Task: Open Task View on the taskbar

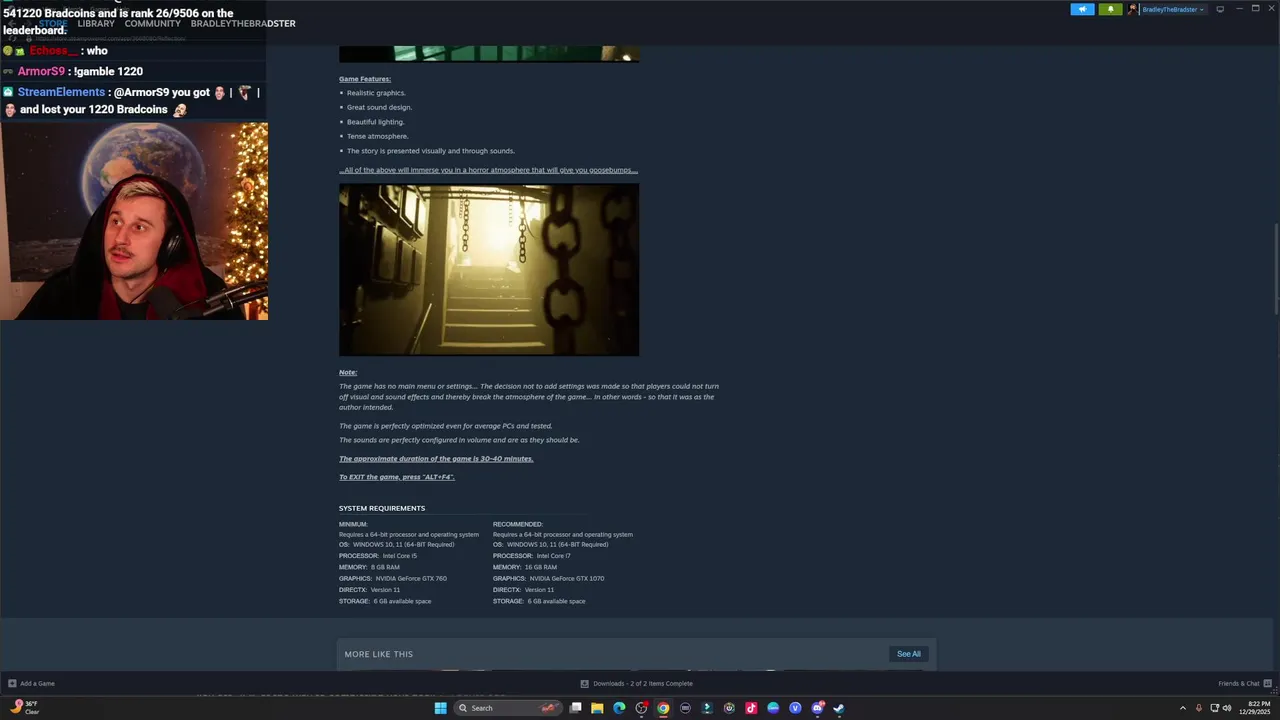Action: click(x=576, y=708)
